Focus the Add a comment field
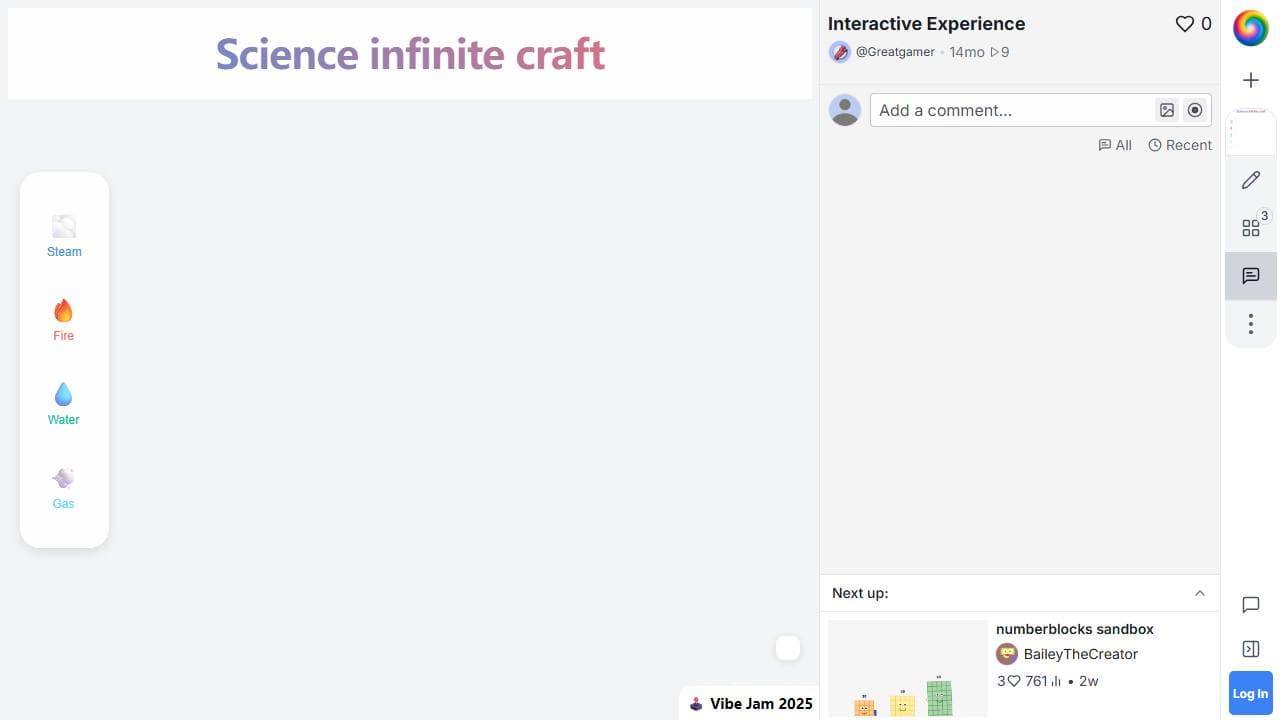This screenshot has height=720, width=1280. click(1012, 110)
